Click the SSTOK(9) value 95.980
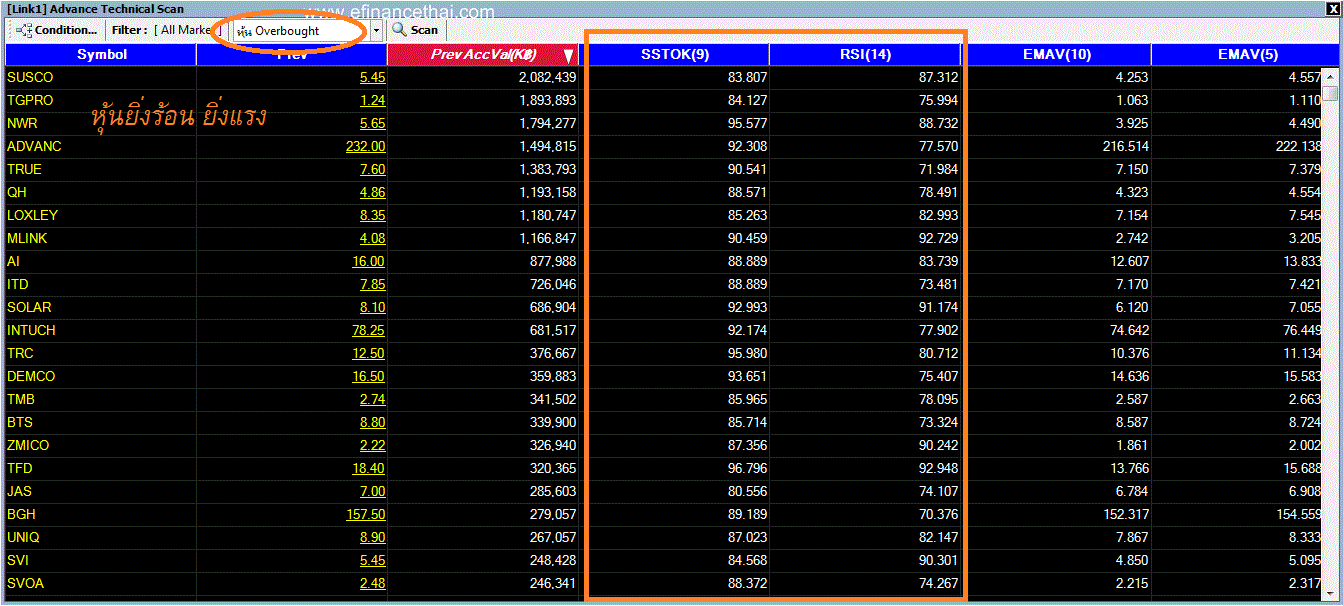 (x=747, y=353)
